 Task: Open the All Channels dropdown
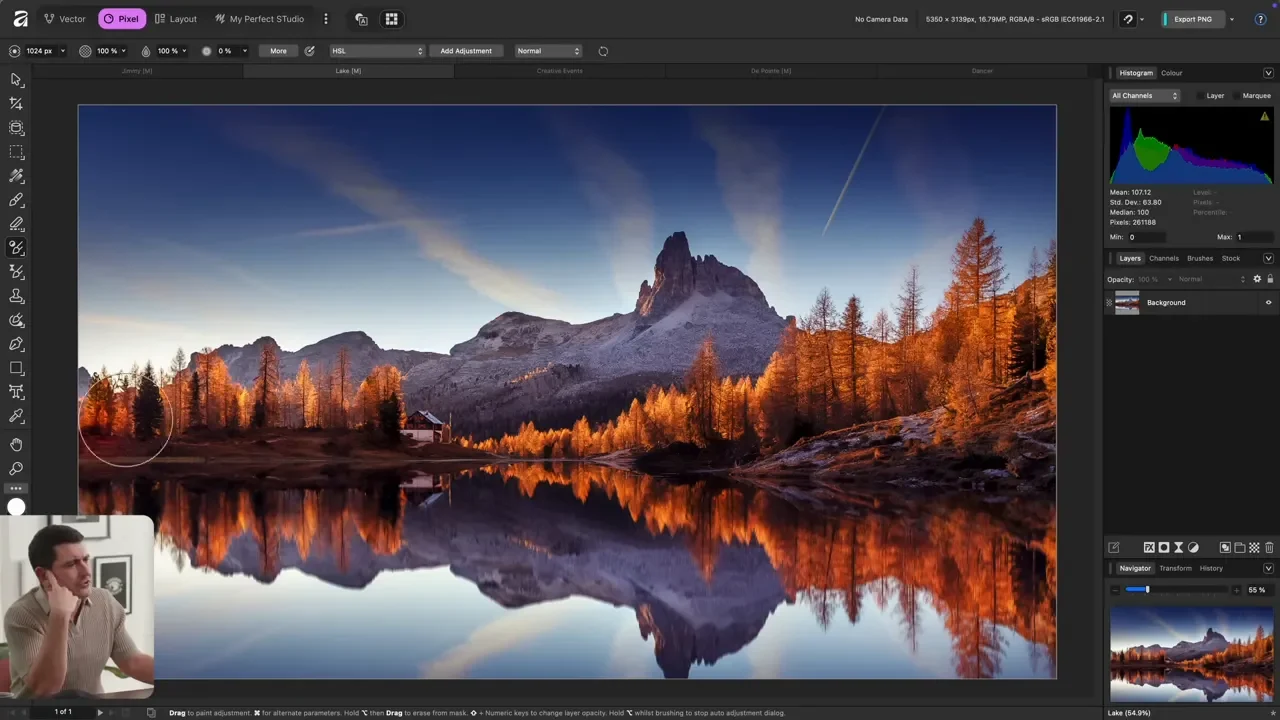point(1145,96)
